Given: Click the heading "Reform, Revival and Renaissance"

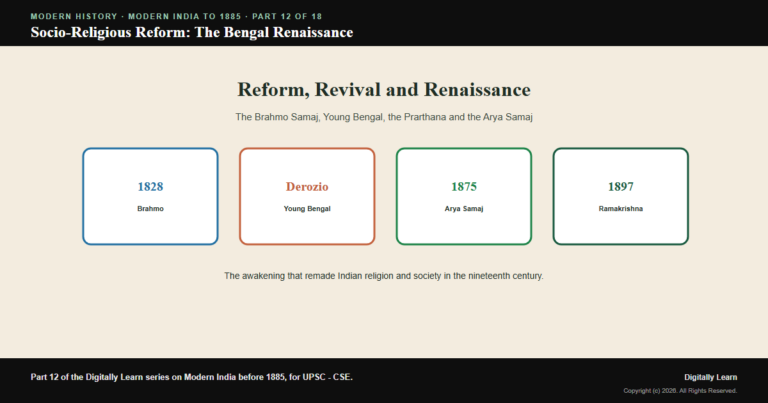Looking at the screenshot, I should coord(384,90).
